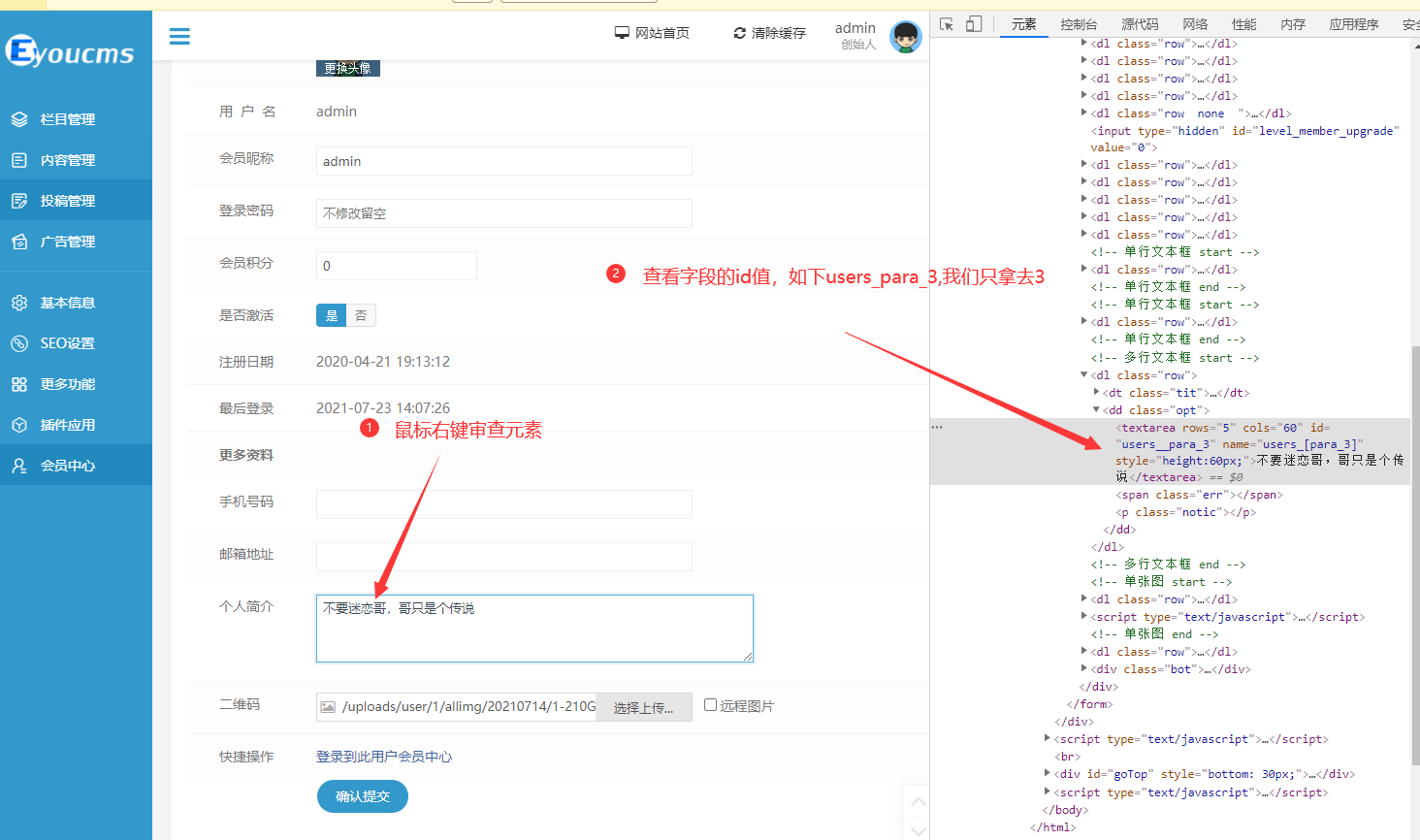Image resolution: width=1420 pixels, height=840 pixels.
Task: Click the three-dots icon beside textarea node
Action: pos(937,427)
